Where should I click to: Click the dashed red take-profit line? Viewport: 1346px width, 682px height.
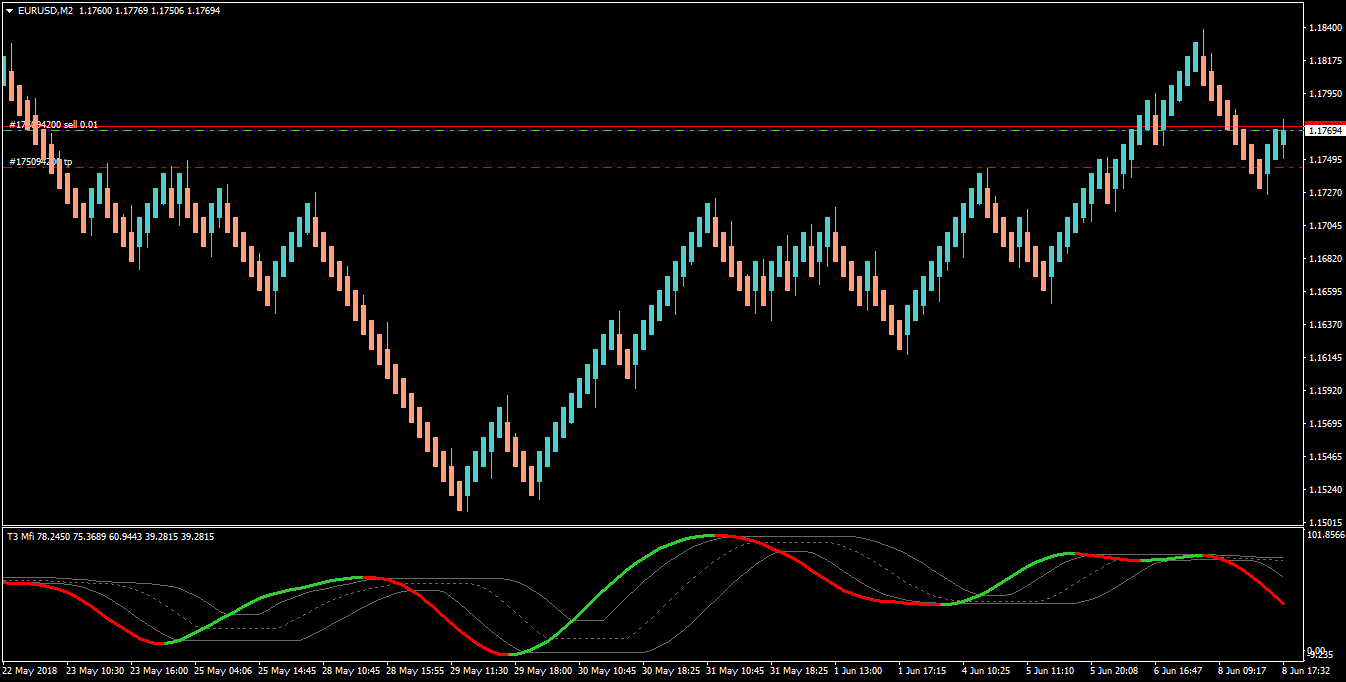coord(650,167)
